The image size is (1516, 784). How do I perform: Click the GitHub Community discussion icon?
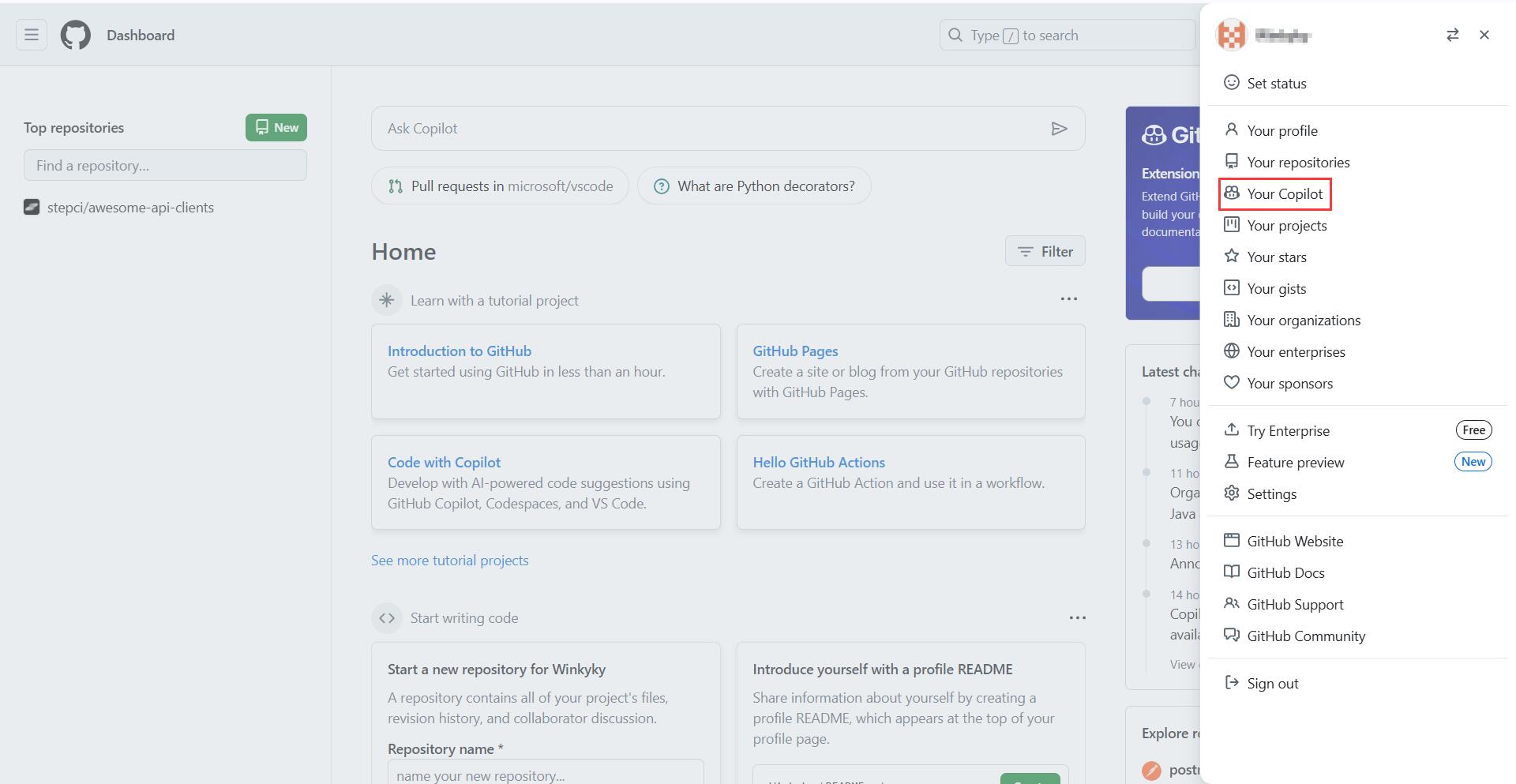(1232, 635)
